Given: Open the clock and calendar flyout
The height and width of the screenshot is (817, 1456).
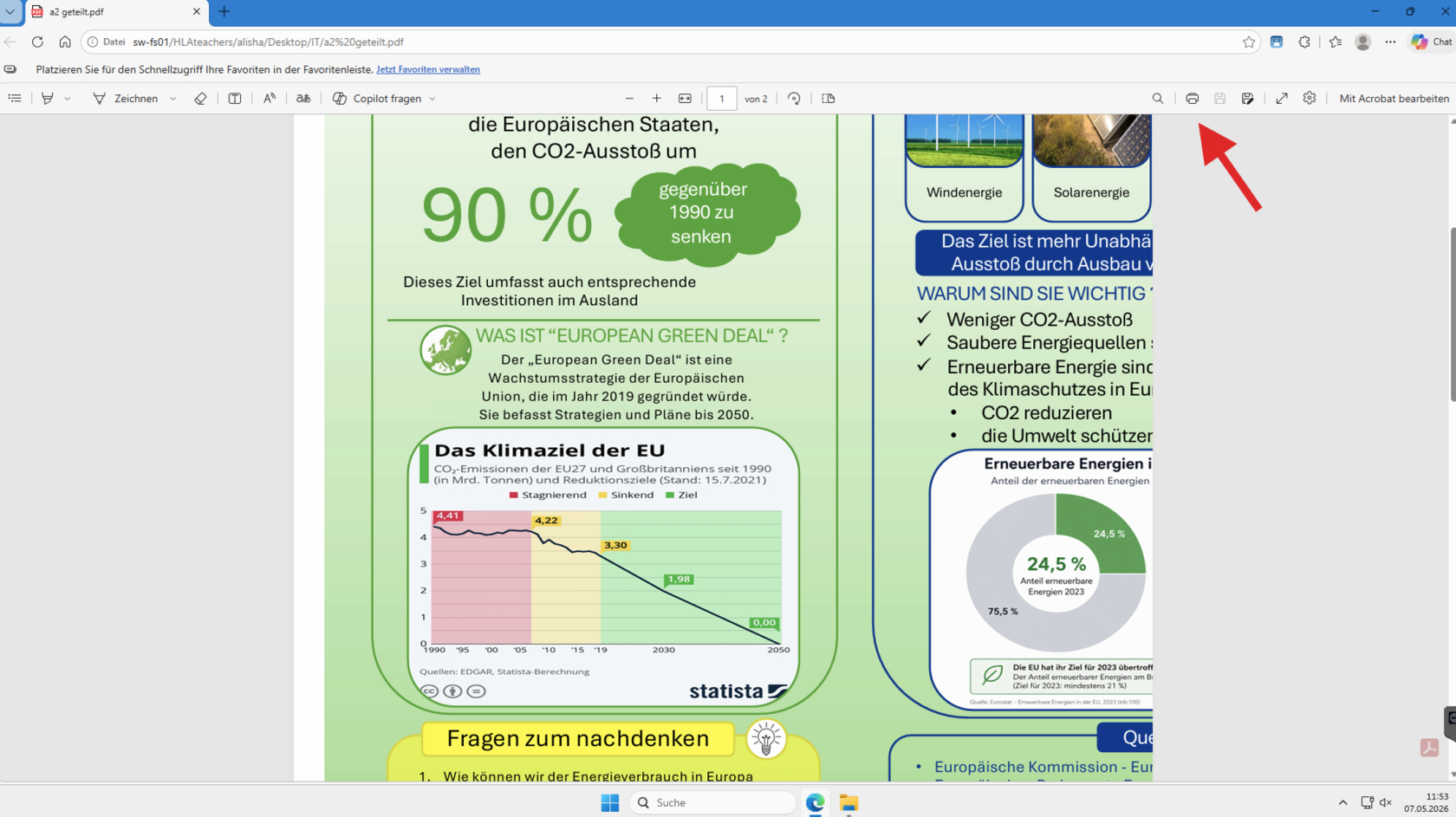Looking at the screenshot, I should coord(1427,802).
